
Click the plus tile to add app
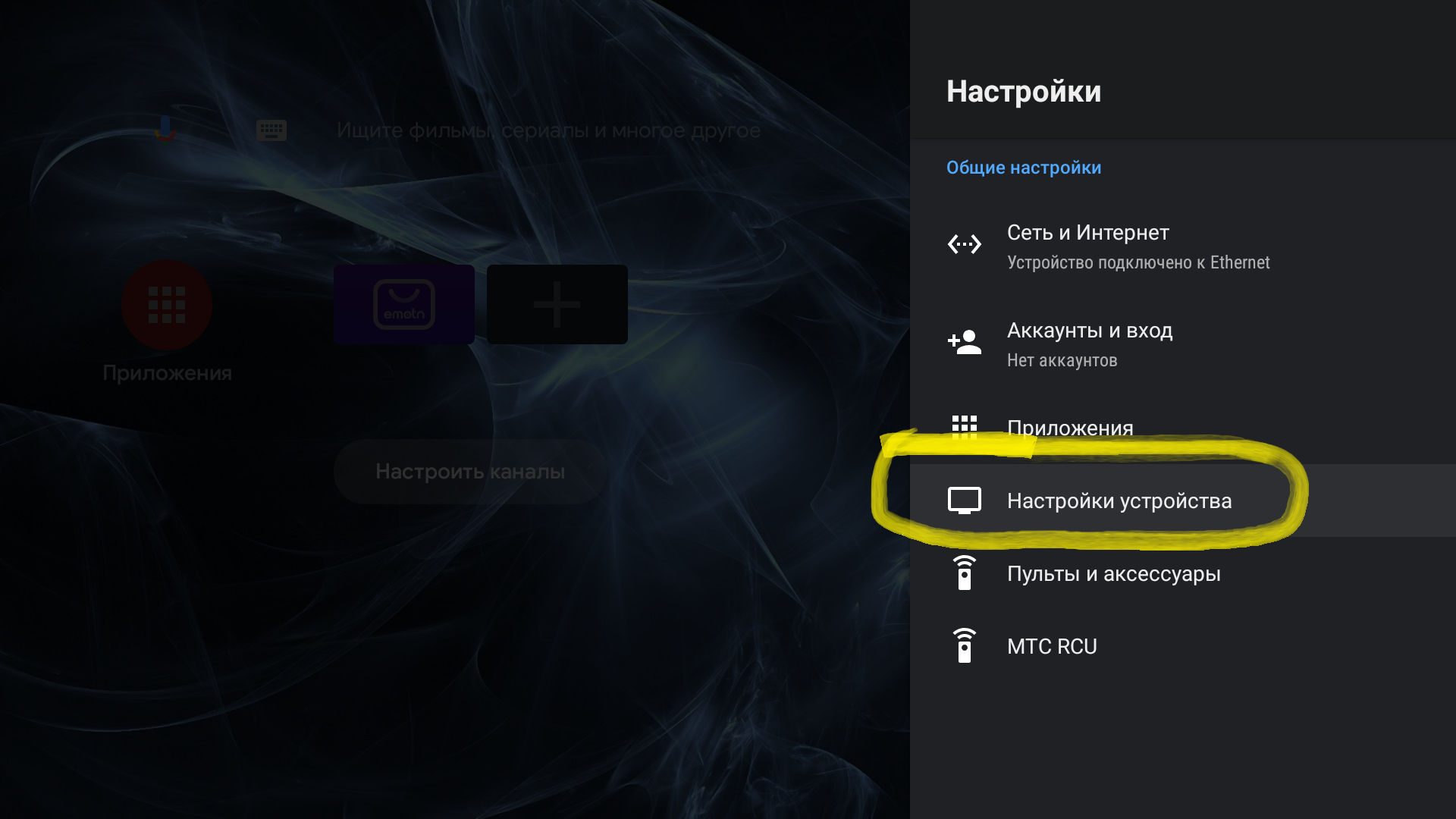[557, 304]
